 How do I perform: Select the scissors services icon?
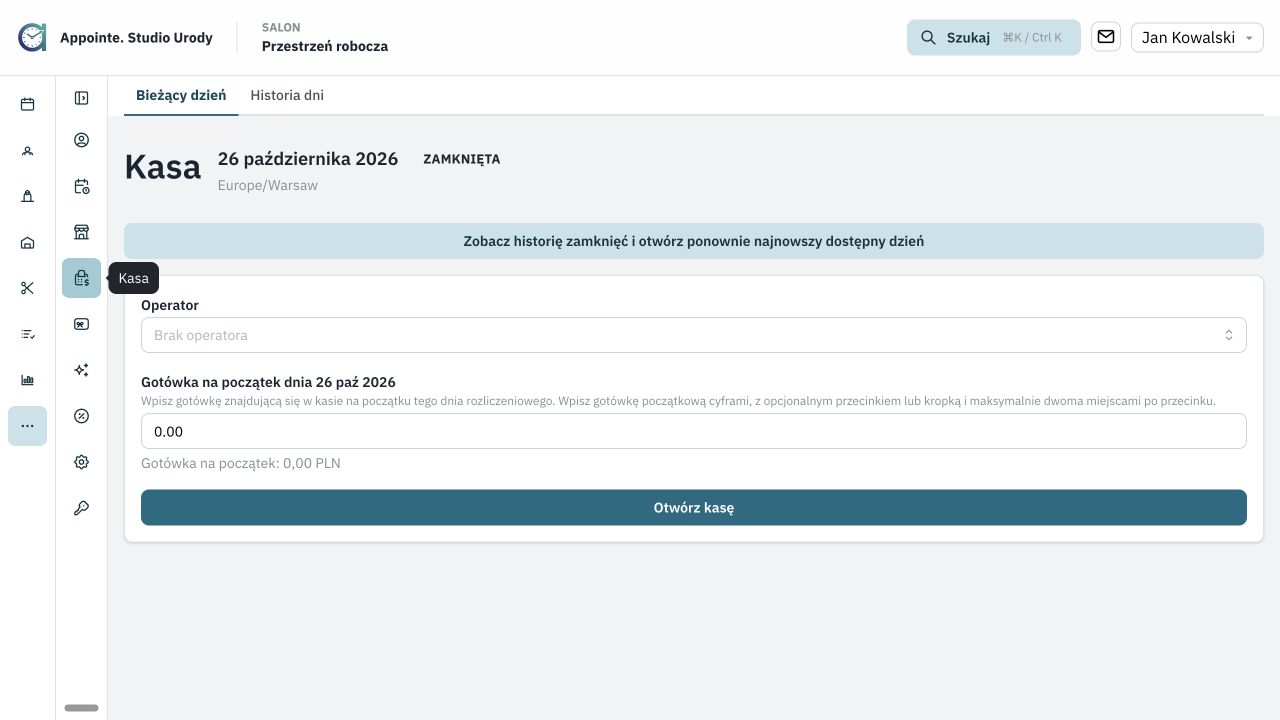tap(27, 288)
